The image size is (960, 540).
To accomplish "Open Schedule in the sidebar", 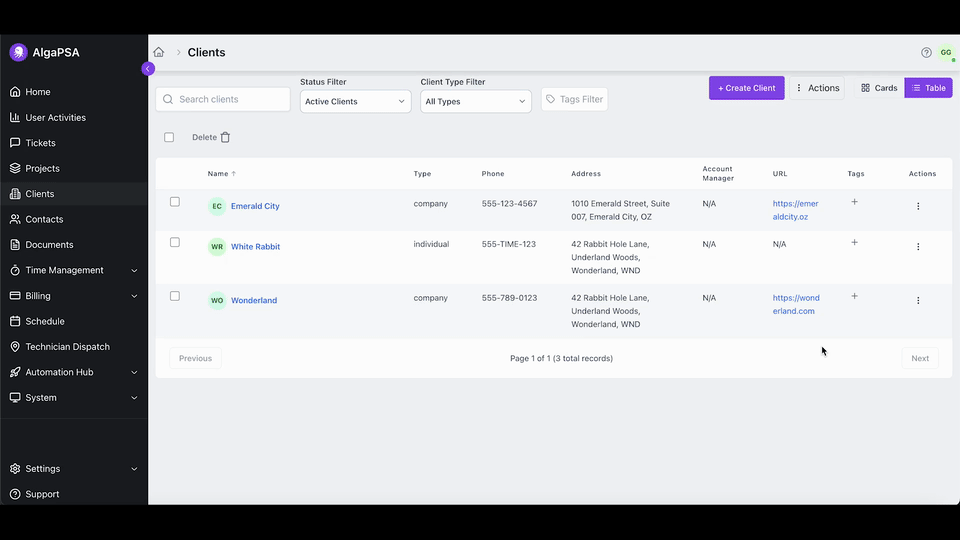I will coord(73,321).
